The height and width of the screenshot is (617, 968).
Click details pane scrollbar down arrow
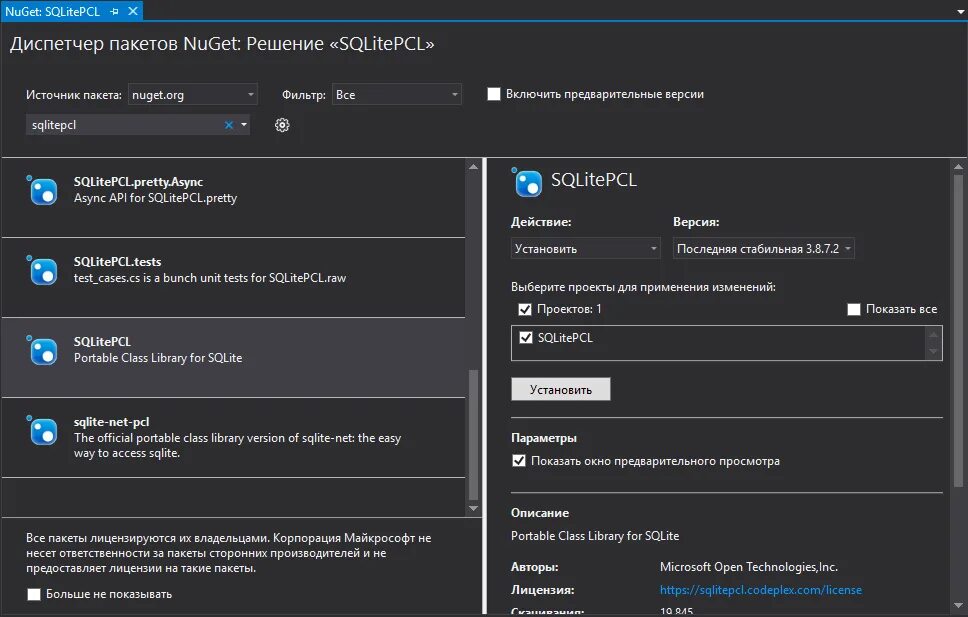tap(958, 605)
